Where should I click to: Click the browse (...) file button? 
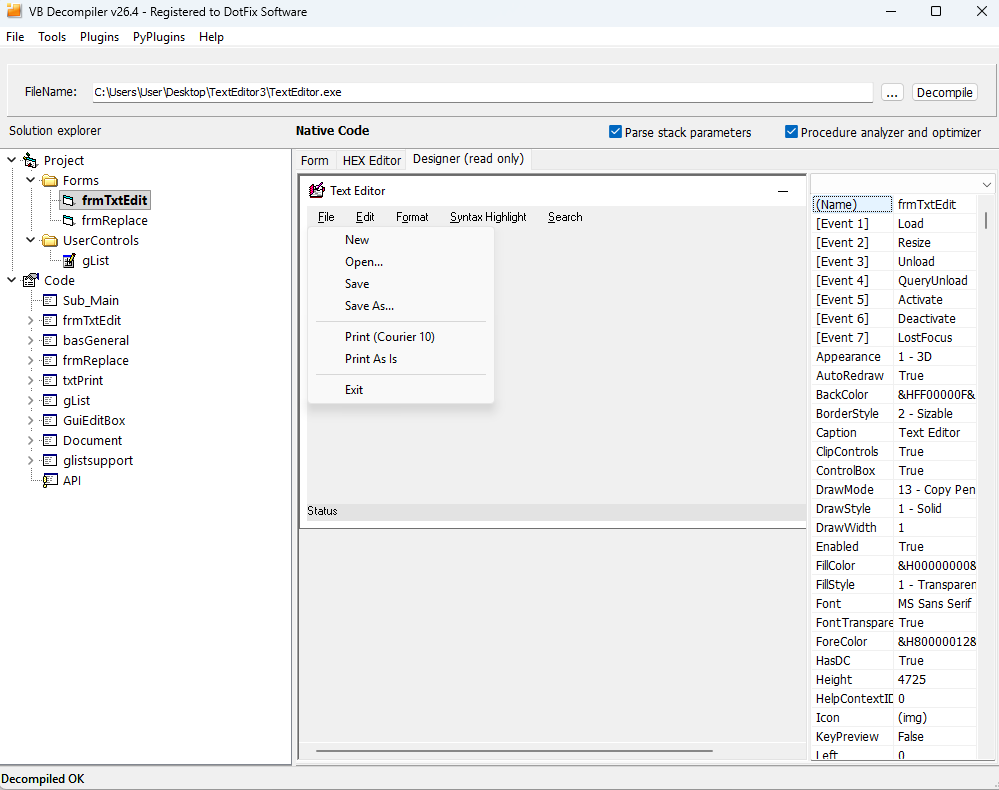pos(892,92)
